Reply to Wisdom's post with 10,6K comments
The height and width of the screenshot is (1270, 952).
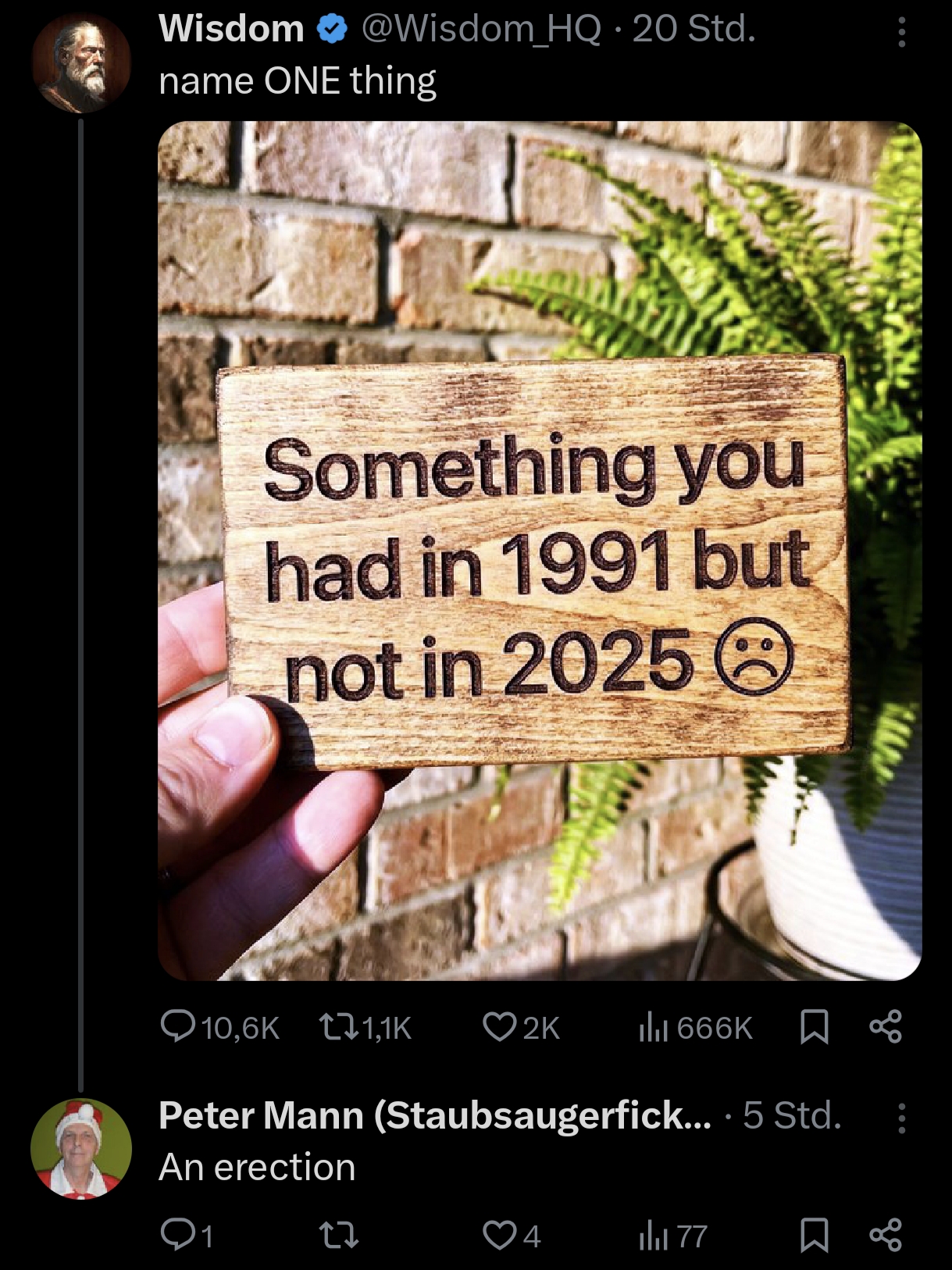point(178,1026)
